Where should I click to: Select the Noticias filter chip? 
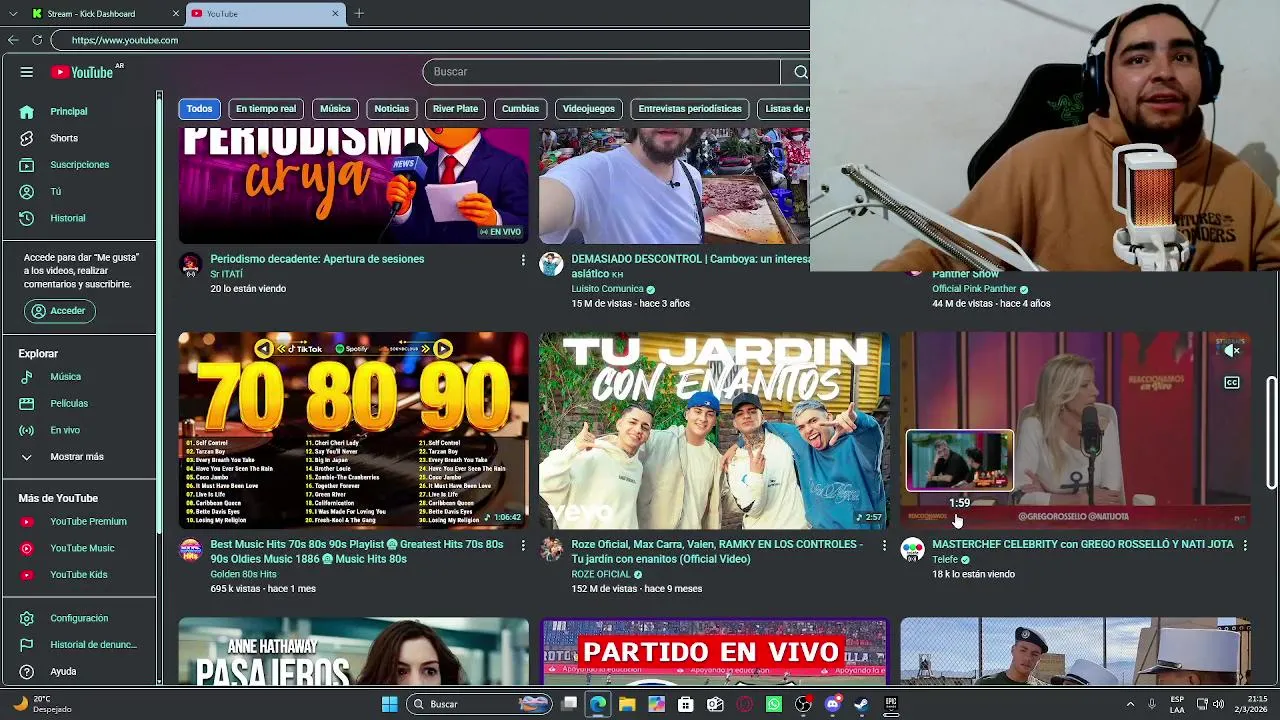[392, 109]
